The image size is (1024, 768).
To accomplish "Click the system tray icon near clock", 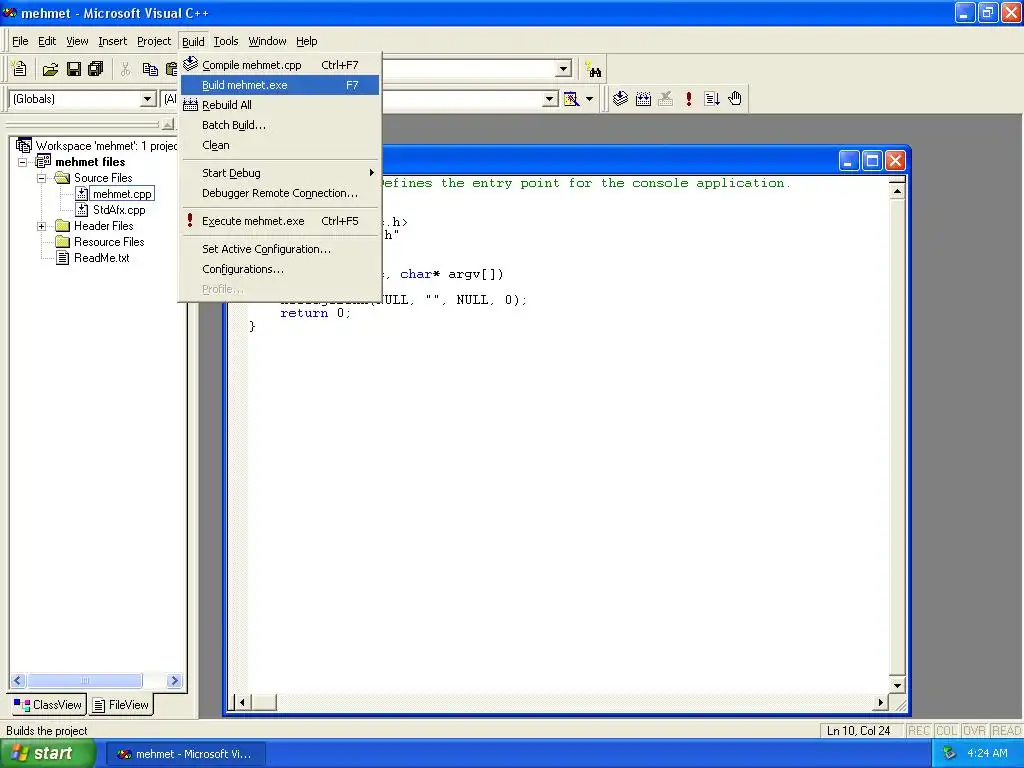I will 950,754.
